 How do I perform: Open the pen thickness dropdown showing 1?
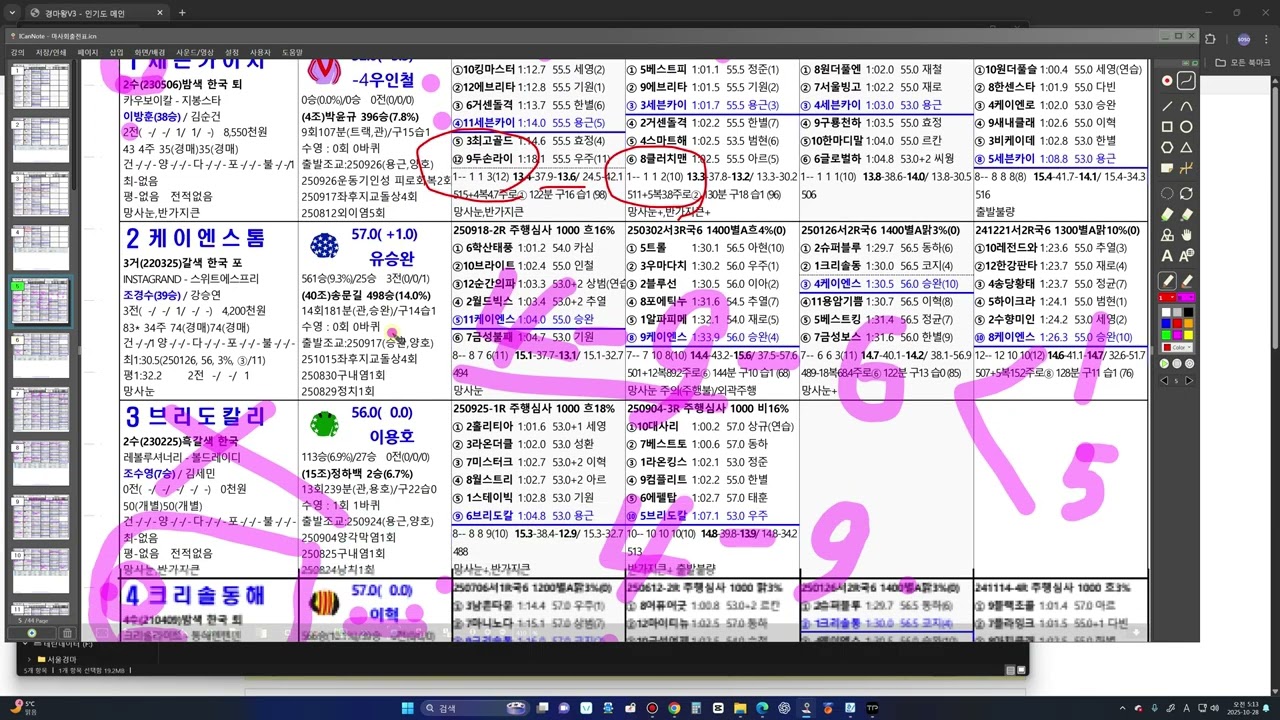pos(1166,296)
